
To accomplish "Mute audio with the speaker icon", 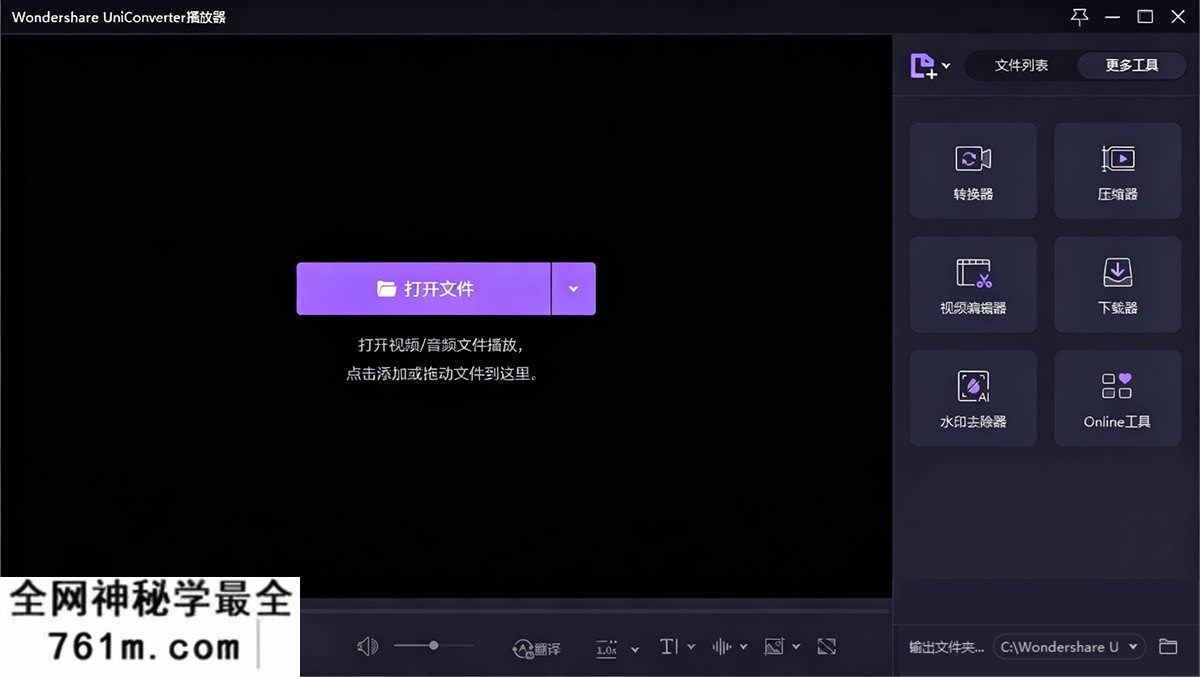I will [367, 647].
